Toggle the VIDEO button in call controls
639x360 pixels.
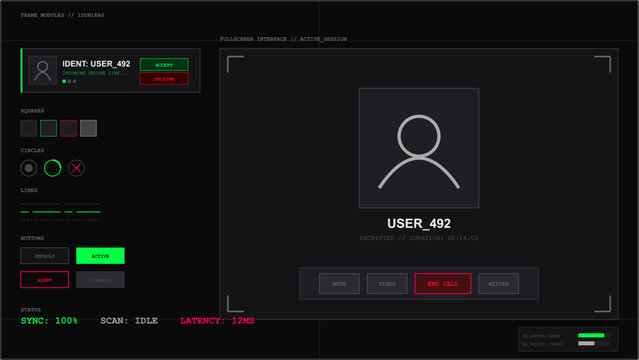click(x=387, y=283)
